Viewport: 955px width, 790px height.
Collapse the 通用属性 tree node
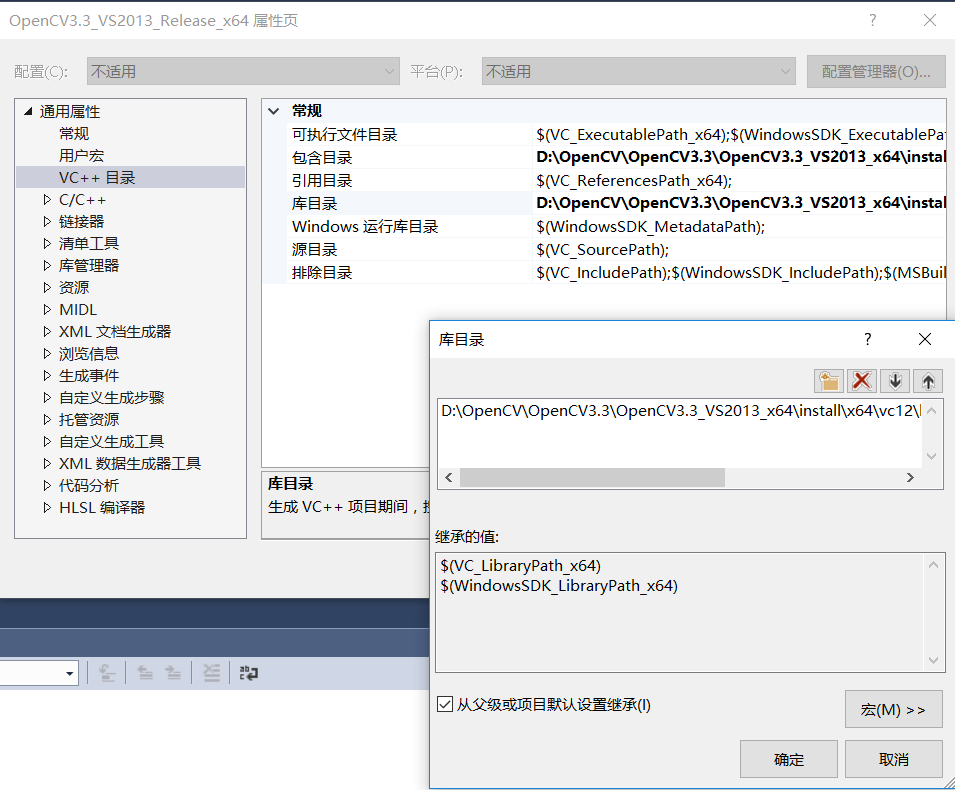[x=28, y=111]
